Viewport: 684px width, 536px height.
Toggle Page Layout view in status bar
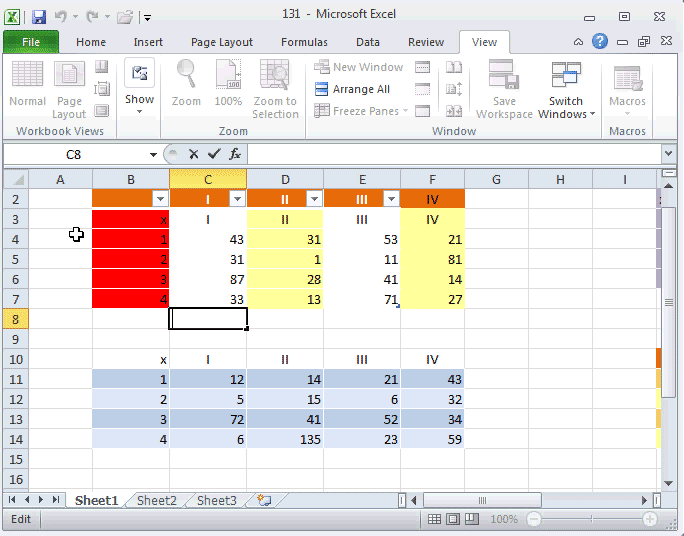(453, 520)
